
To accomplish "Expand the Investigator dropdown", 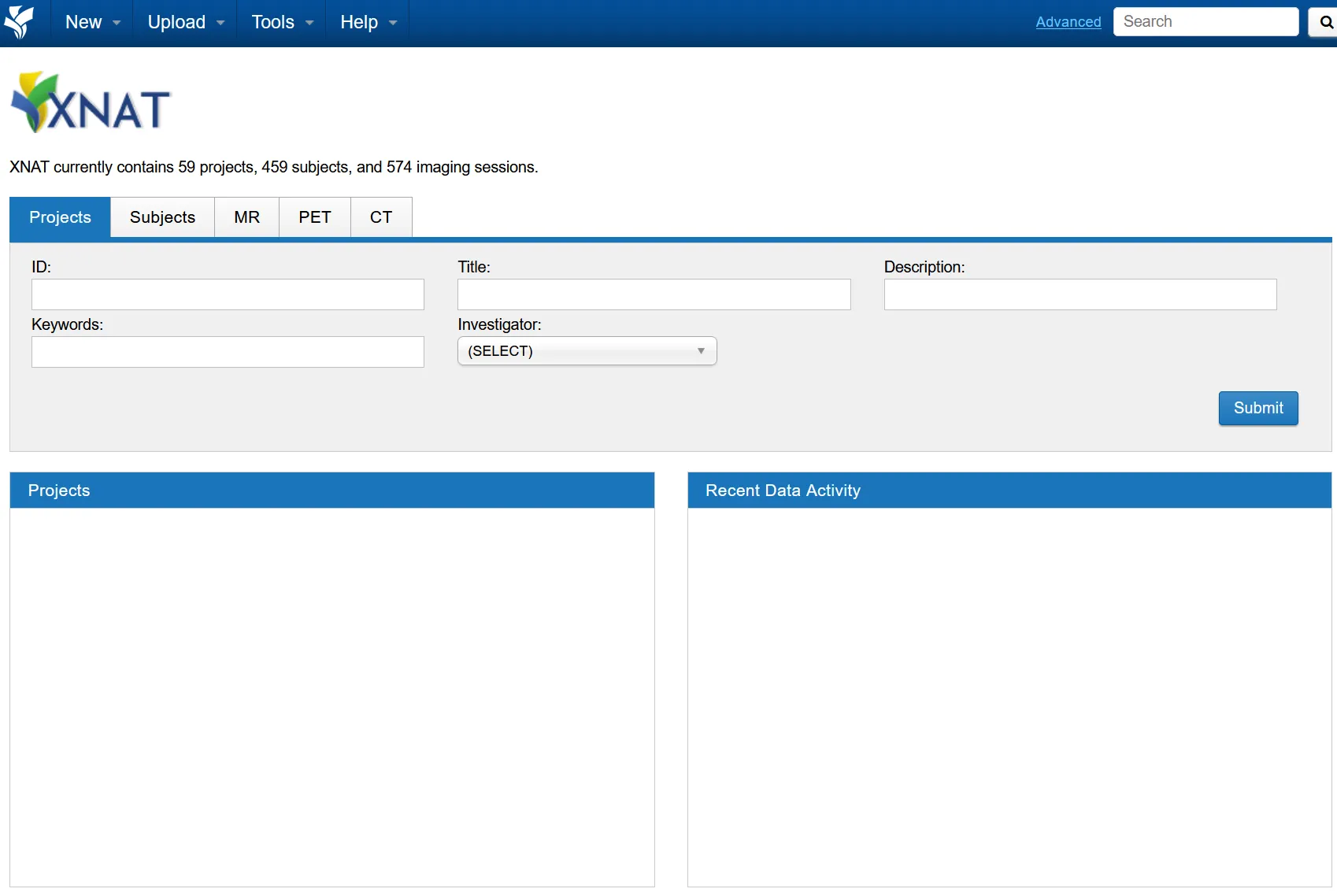I will pyautogui.click(x=587, y=351).
